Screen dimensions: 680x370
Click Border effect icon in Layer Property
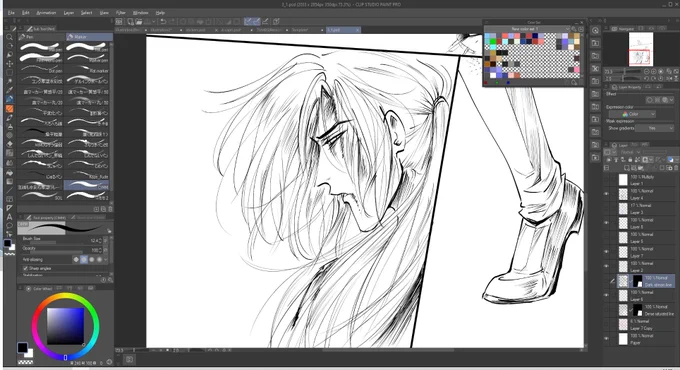click(x=650, y=100)
